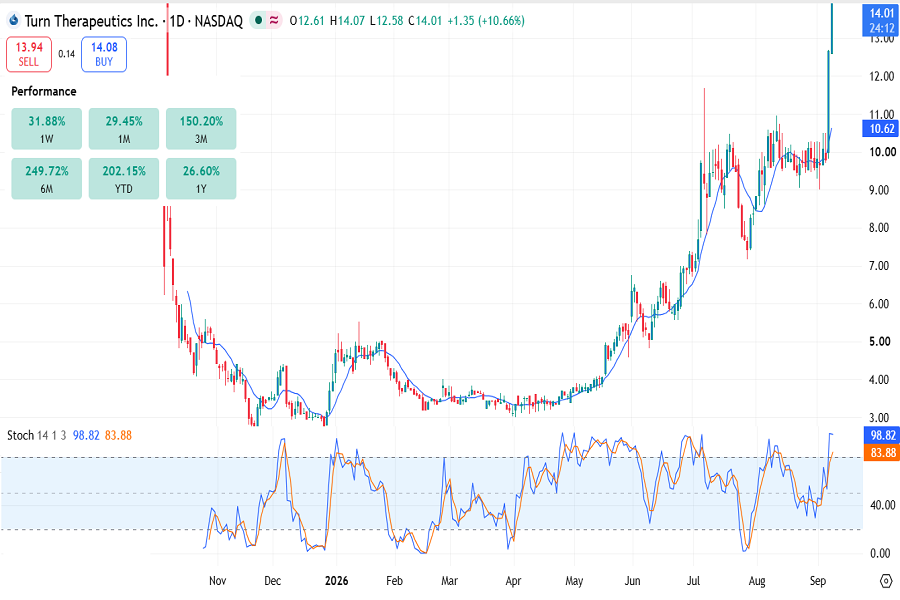Click the 14.08 BUY button
The image size is (900, 600).
pos(104,55)
